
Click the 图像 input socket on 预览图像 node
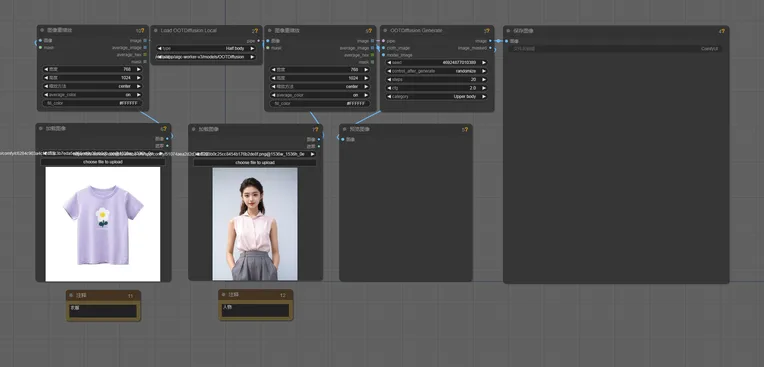(x=343, y=140)
